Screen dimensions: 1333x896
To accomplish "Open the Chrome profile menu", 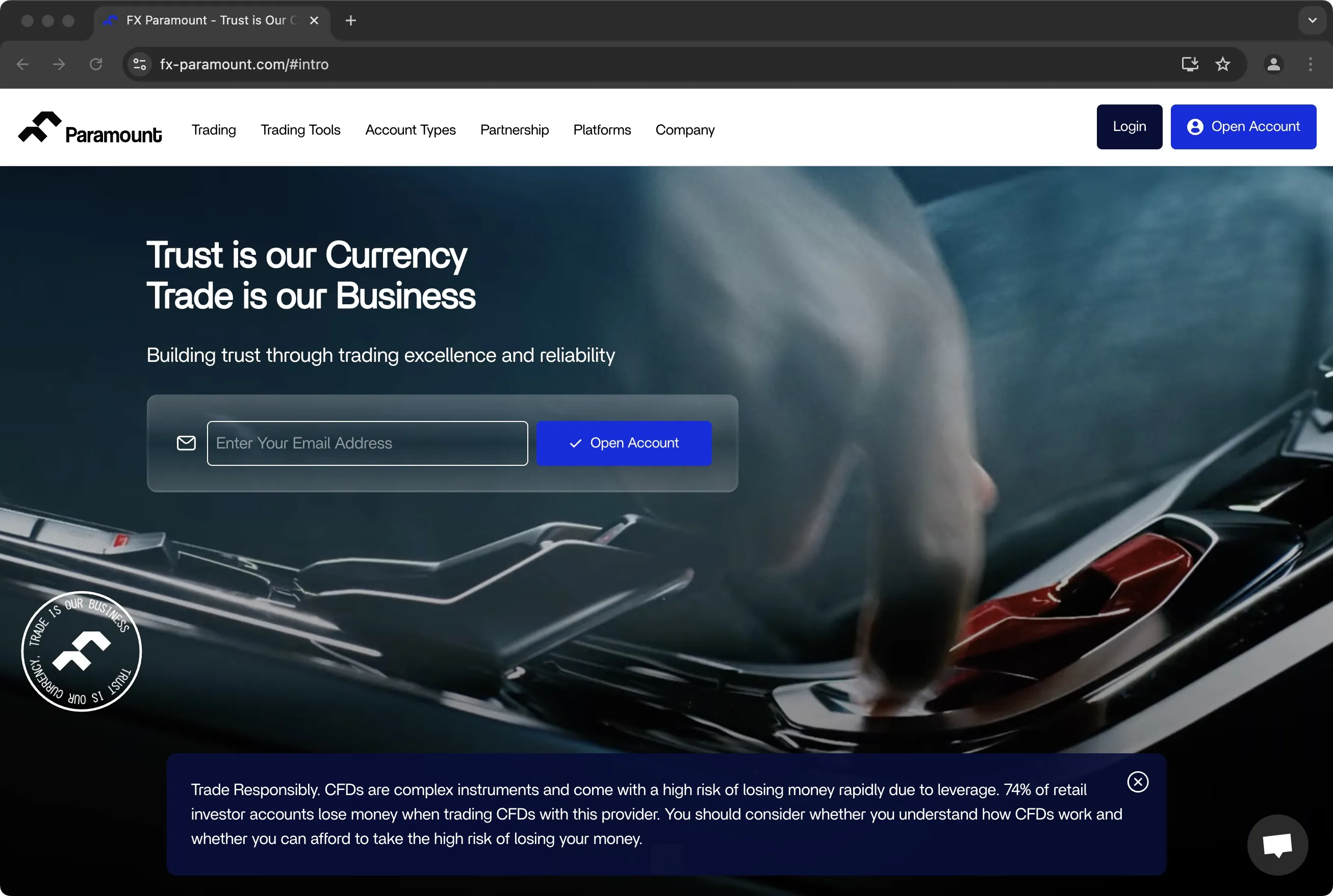I will point(1273,64).
